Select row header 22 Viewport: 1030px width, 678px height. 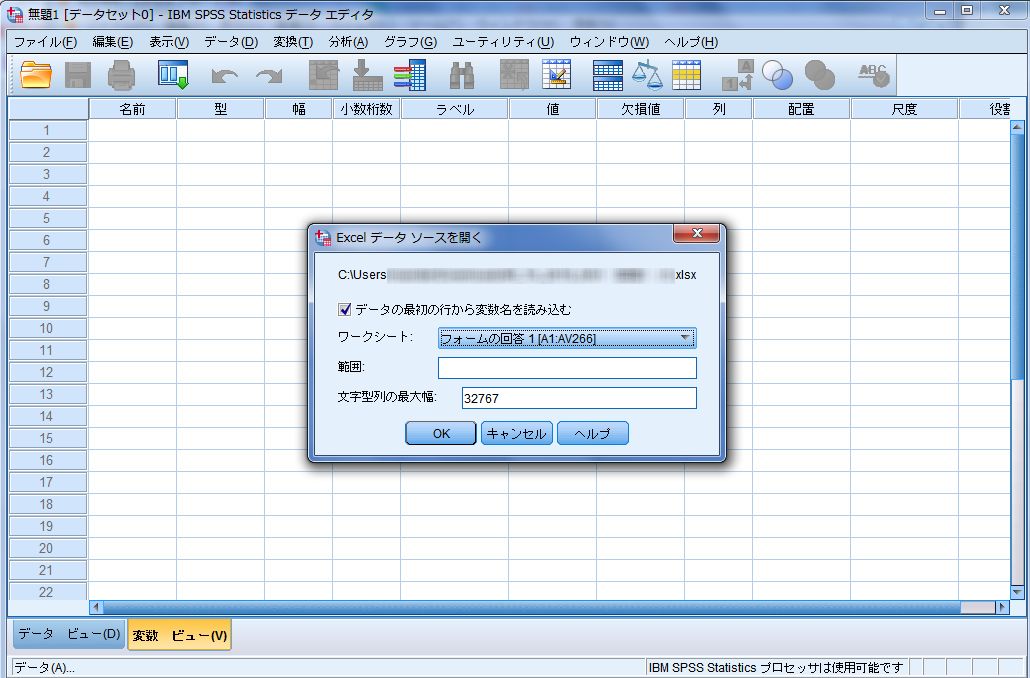[x=47, y=592]
